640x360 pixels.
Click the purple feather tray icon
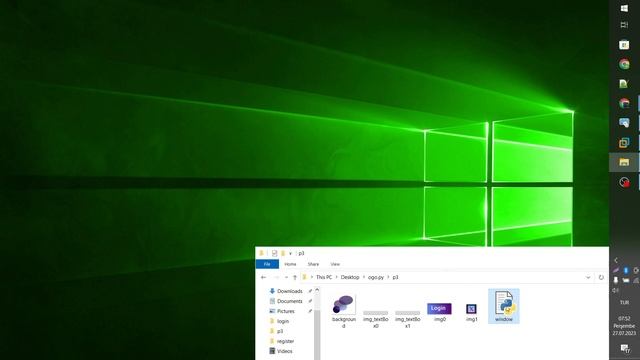click(616, 270)
